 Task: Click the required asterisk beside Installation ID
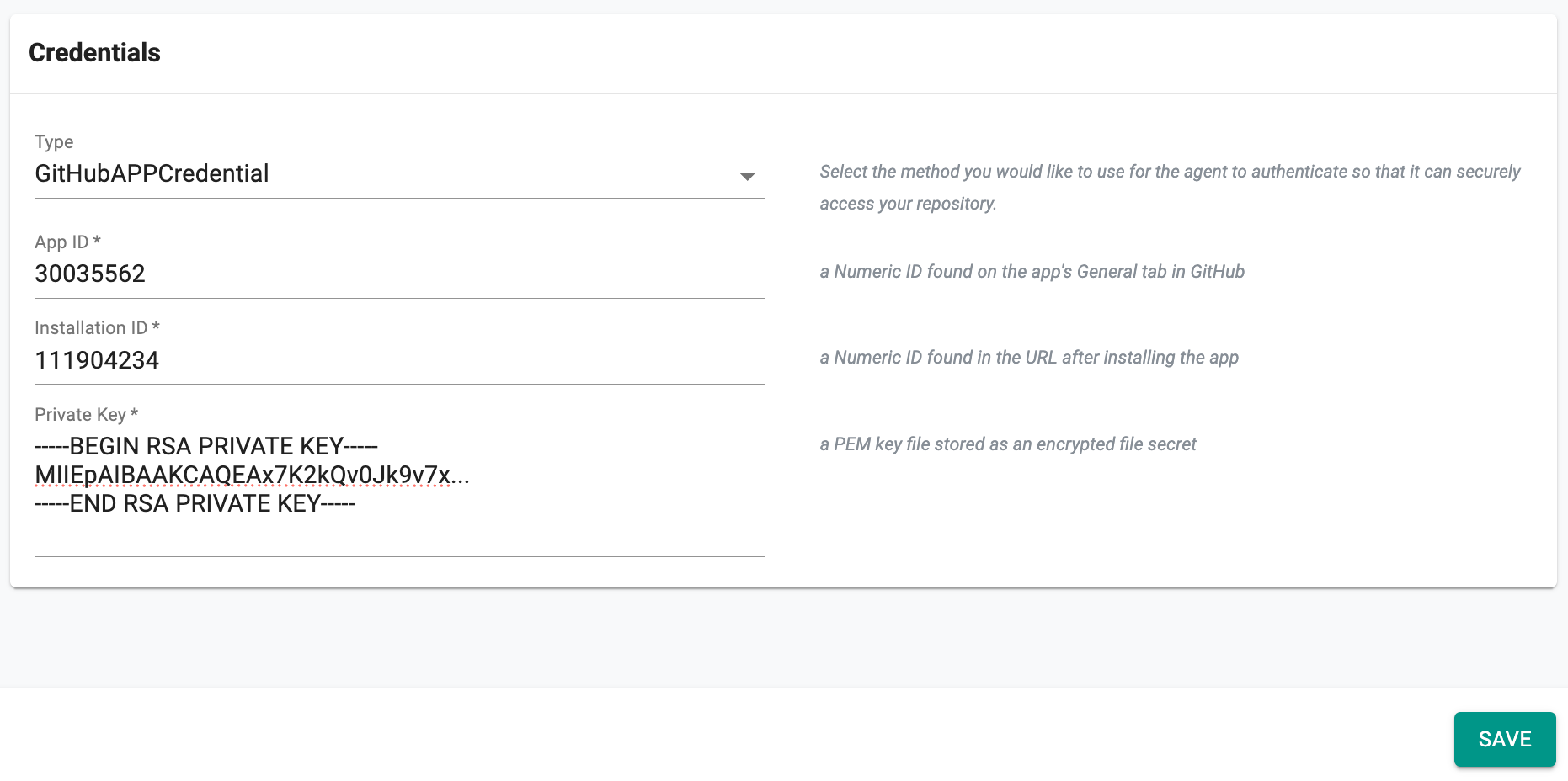(x=156, y=326)
